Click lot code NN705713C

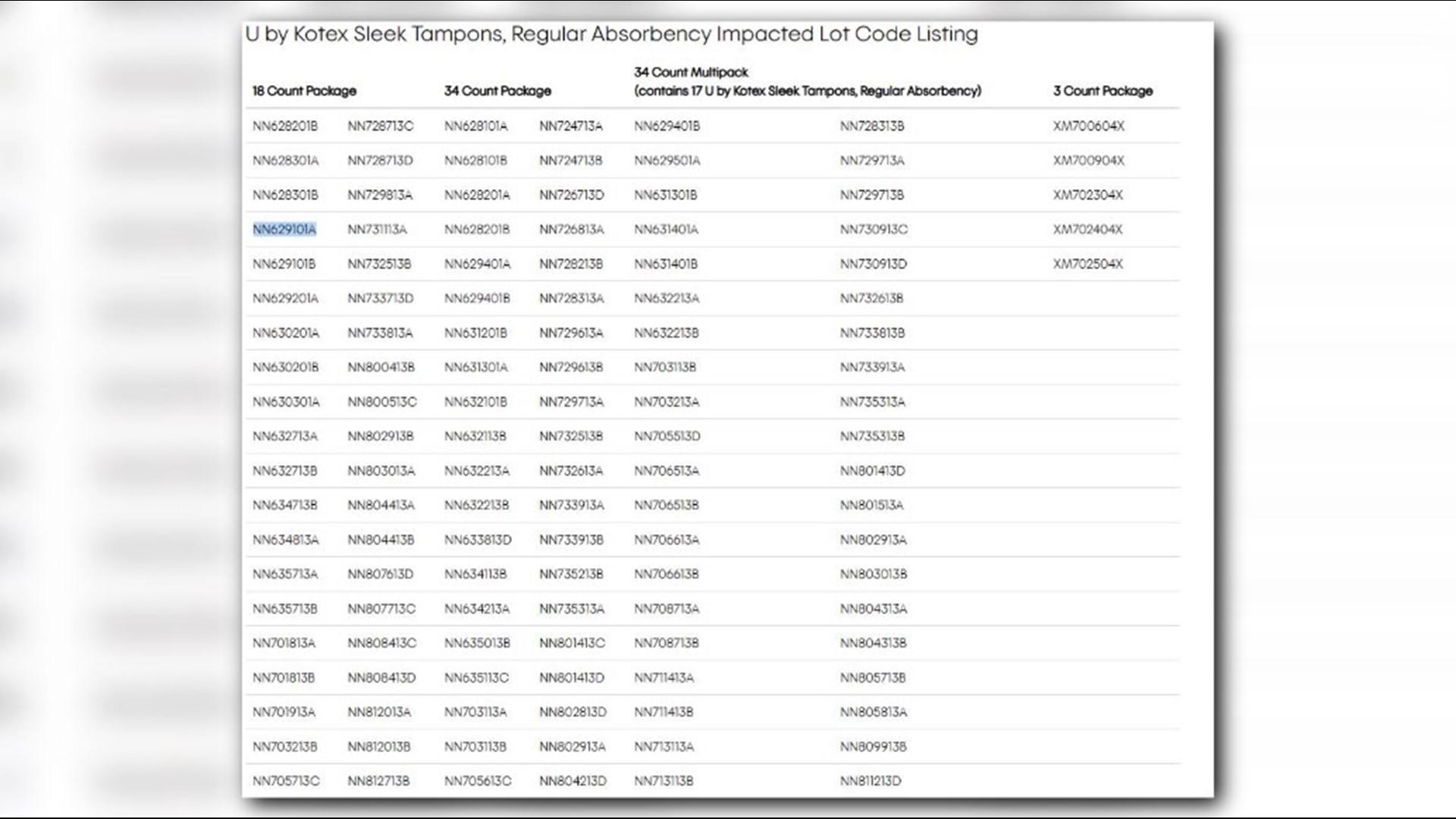coord(286,781)
